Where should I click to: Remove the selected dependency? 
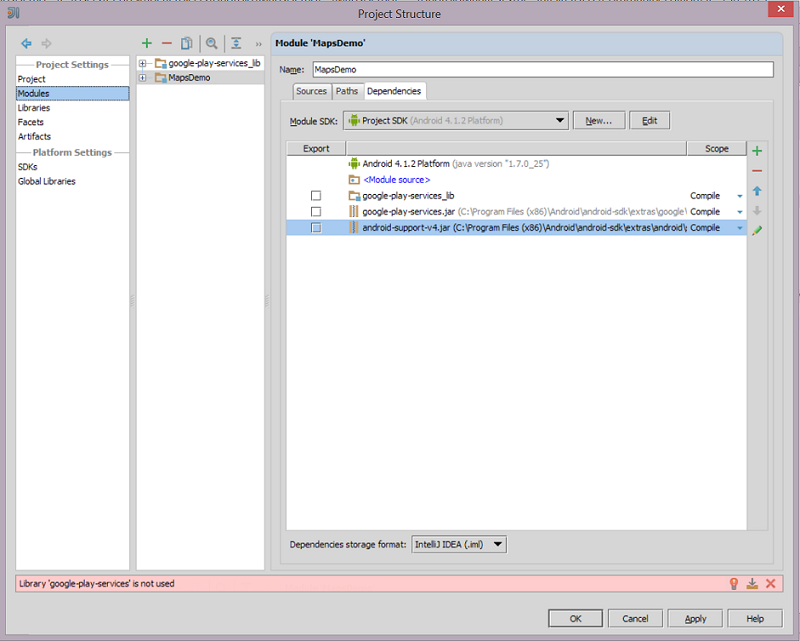(757, 171)
